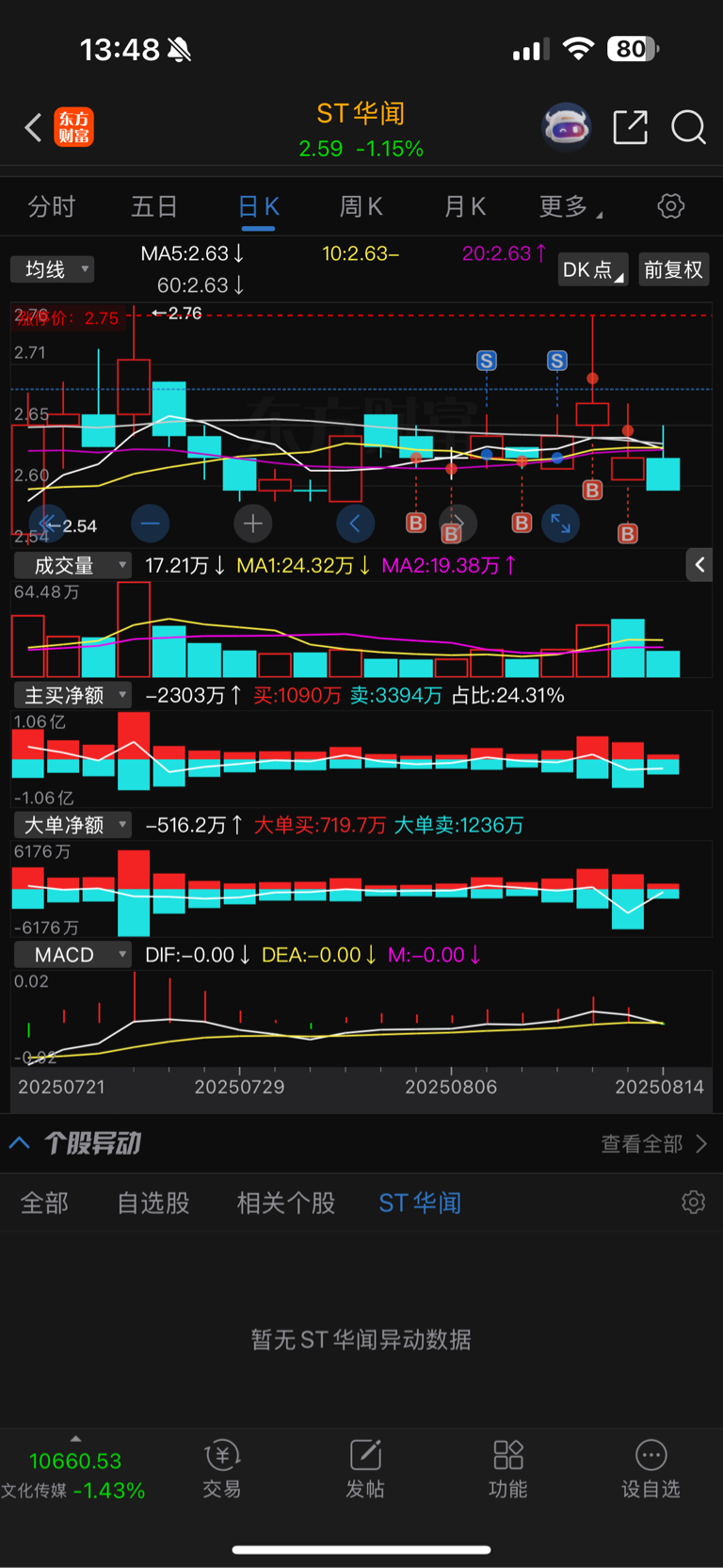
Task: Select the 日K chart tab
Action: coord(258,206)
